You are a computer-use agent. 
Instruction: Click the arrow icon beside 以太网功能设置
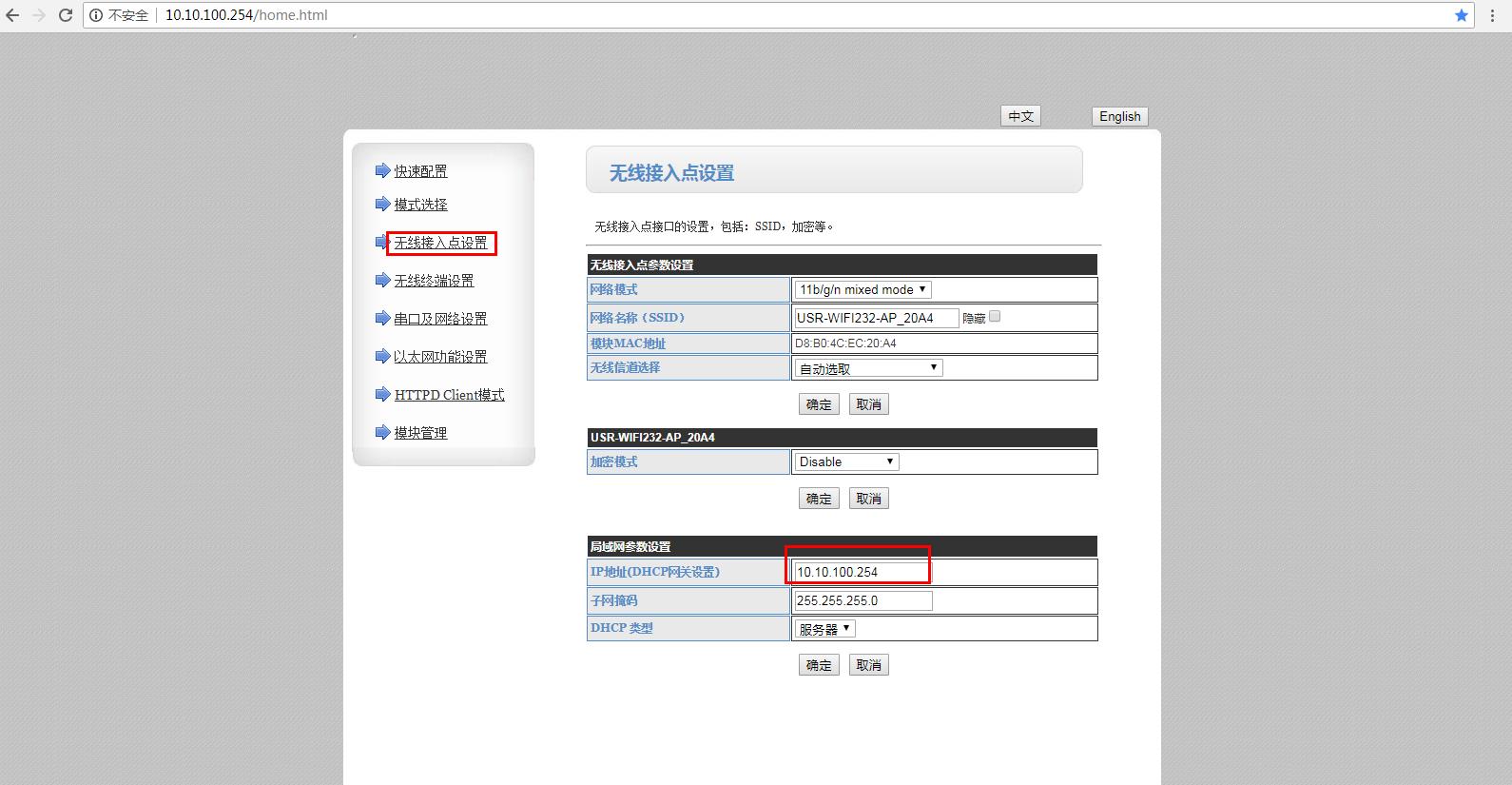(x=382, y=357)
